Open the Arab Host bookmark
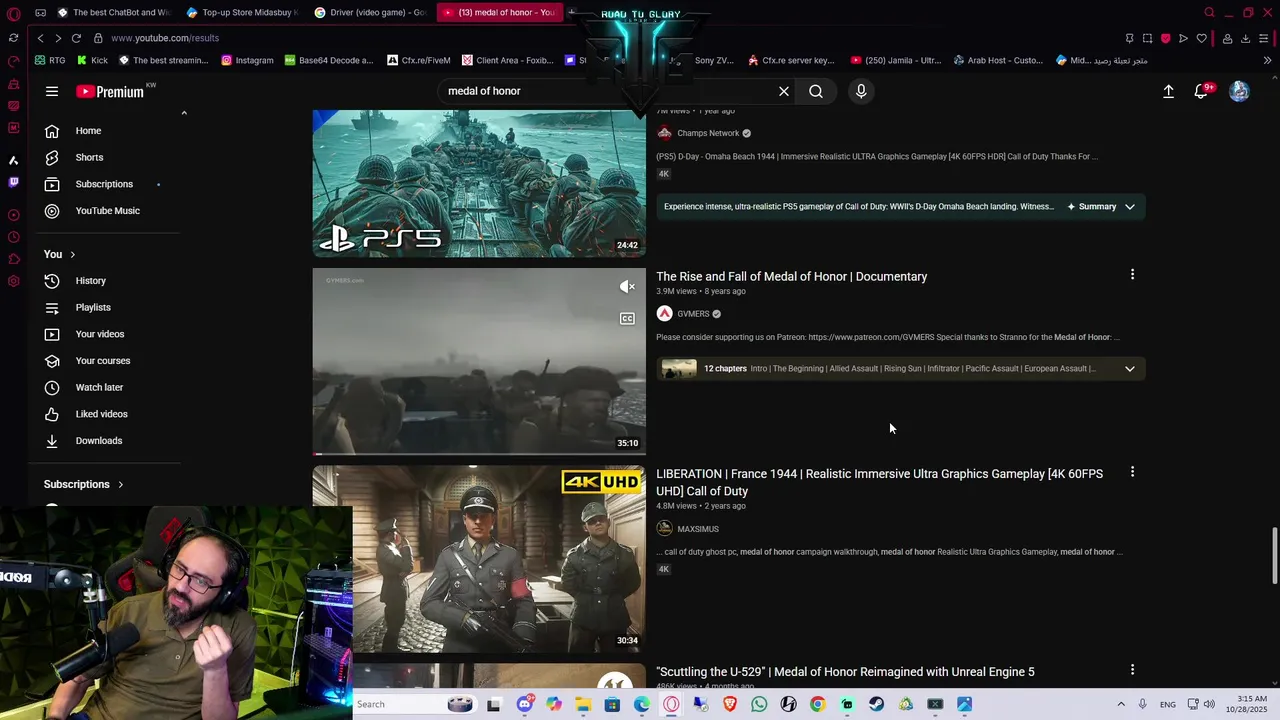1280x720 pixels. (998, 60)
